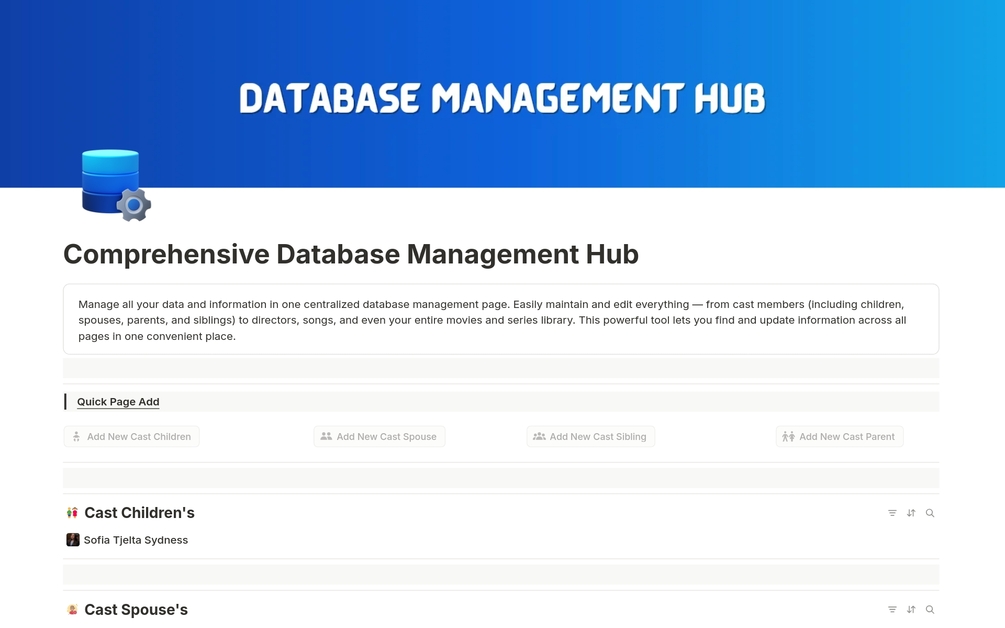The image size is (1005, 628).
Task: Open the Sofia Tjelta Sydness entry
Action: pos(135,540)
